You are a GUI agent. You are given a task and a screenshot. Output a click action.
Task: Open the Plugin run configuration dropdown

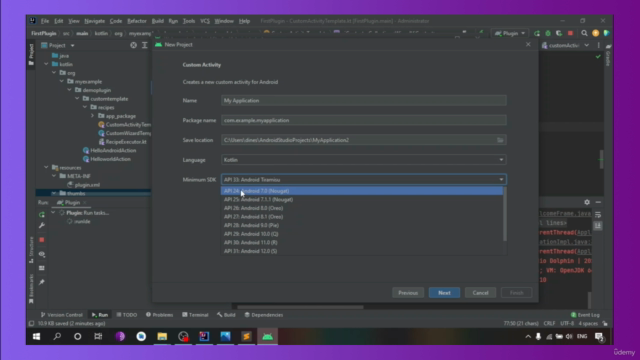510,33
